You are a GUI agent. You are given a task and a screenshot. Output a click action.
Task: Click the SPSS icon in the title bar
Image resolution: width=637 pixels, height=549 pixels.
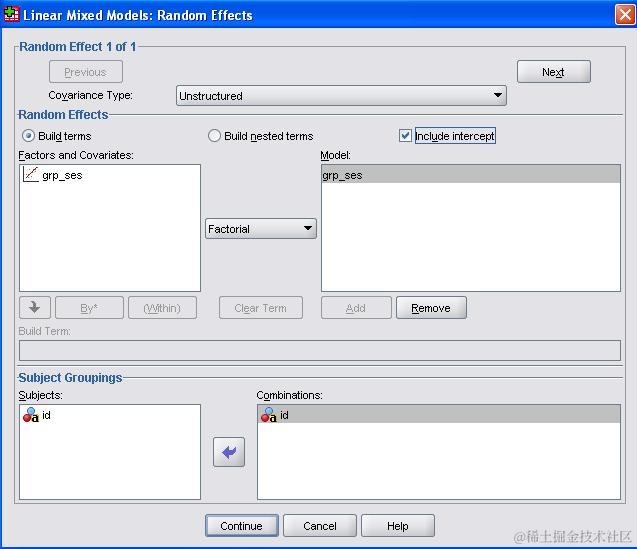tap(11, 14)
